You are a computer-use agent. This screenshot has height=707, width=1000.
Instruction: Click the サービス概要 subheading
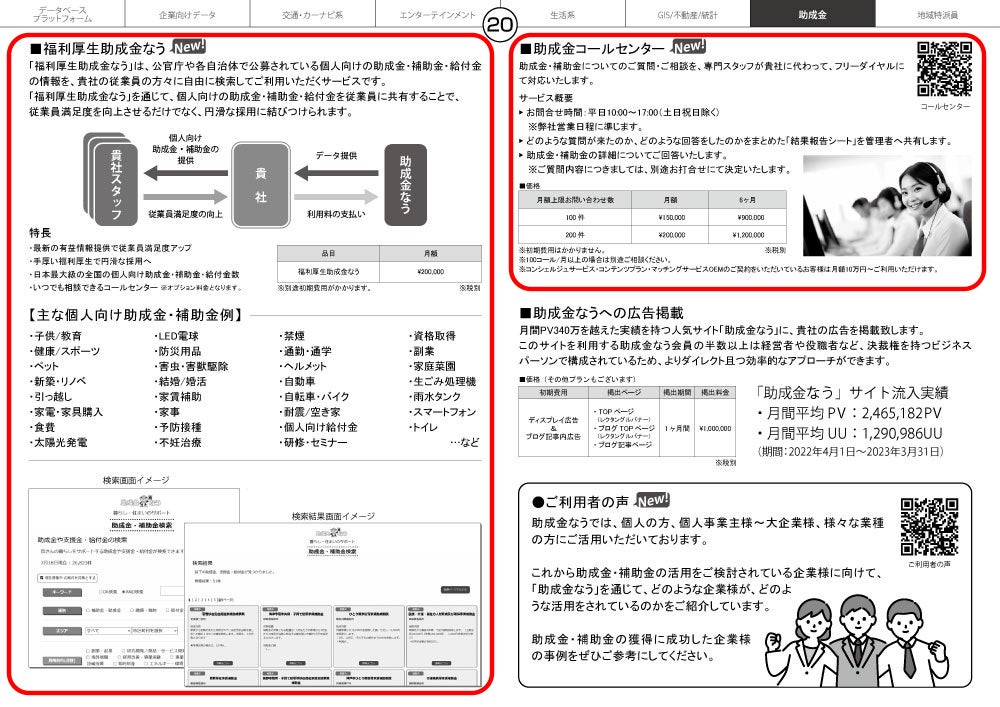click(546, 98)
